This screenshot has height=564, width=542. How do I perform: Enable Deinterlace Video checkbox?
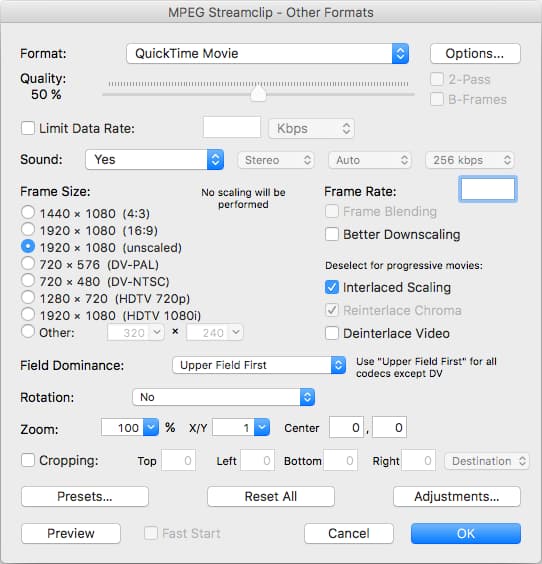click(x=332, y=333)
